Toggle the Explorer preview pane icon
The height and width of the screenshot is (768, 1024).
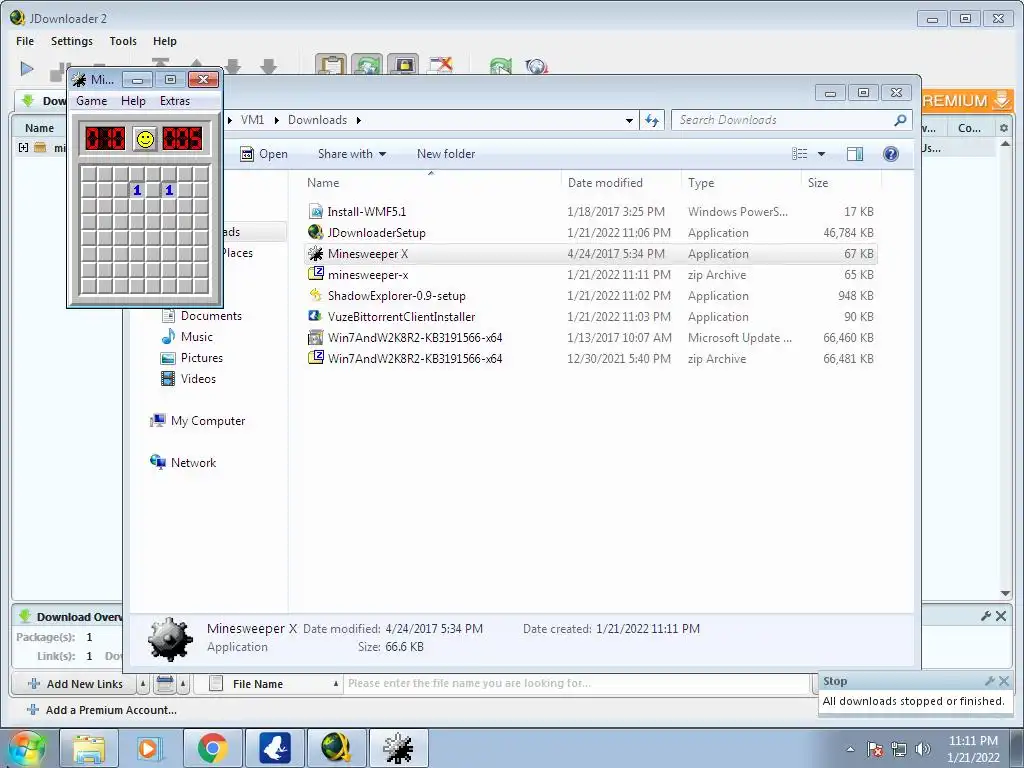click(x=854, y=153)
